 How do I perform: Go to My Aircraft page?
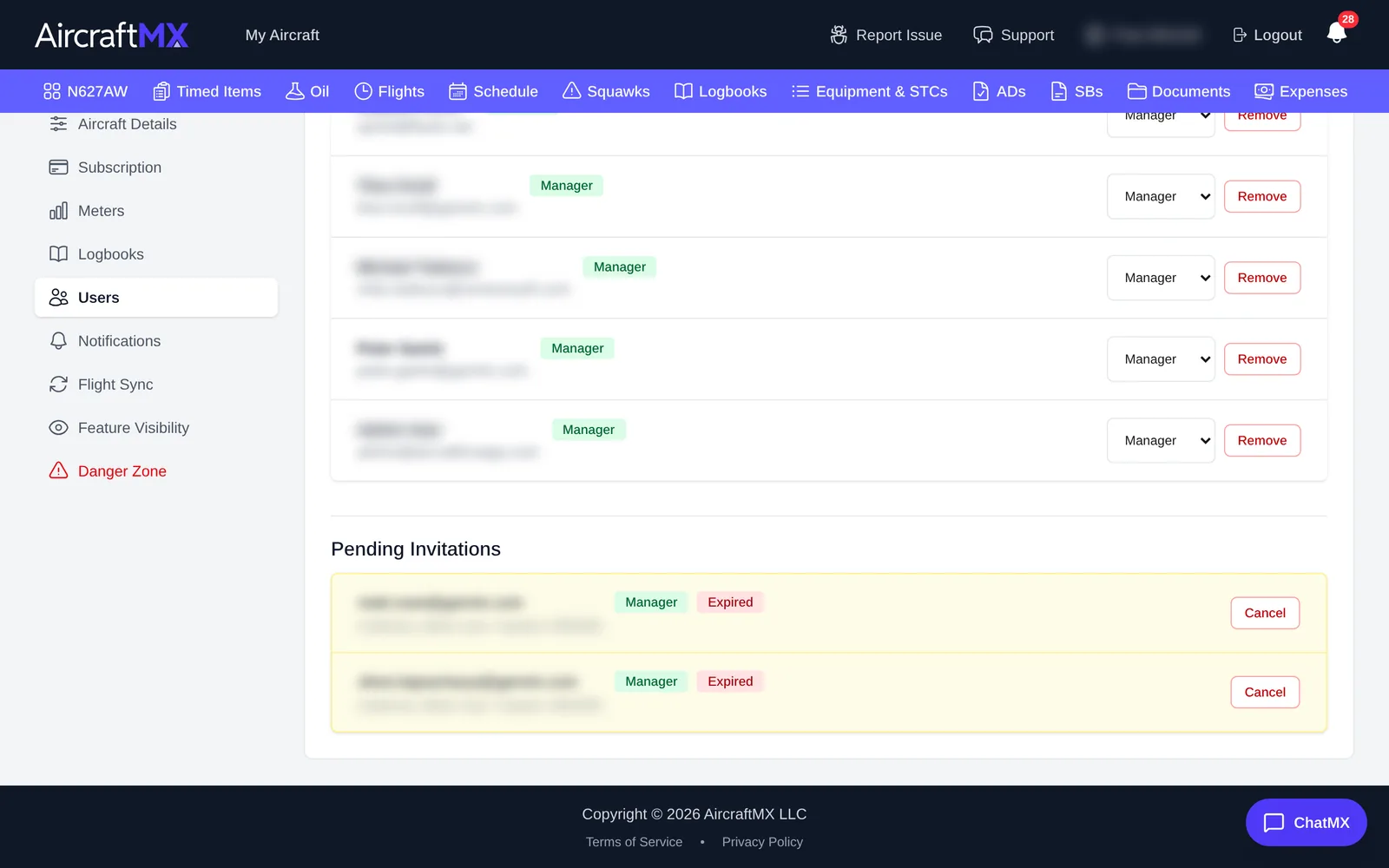click(x=282, y=35)
